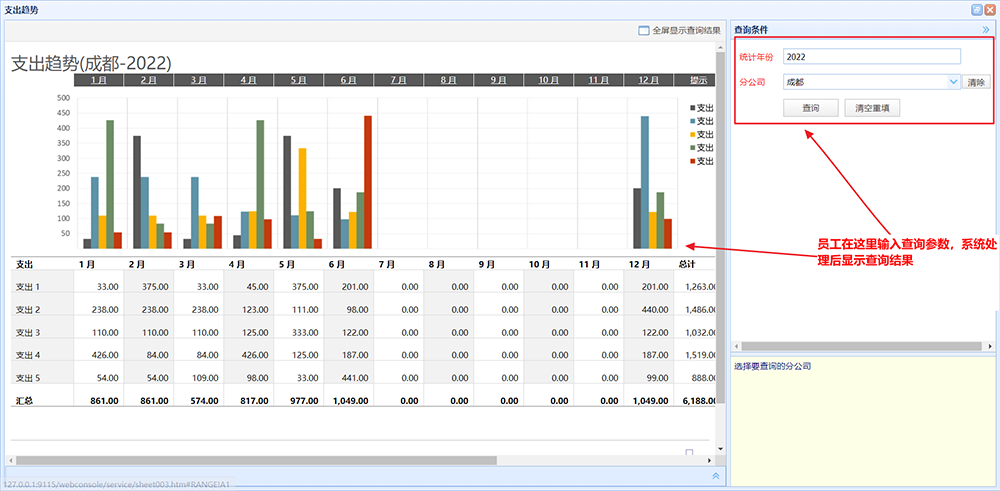Viewport: 1000px width, 491px height.
Task: Open the 6月 link in dark header bar
Action: coord(348,80)
